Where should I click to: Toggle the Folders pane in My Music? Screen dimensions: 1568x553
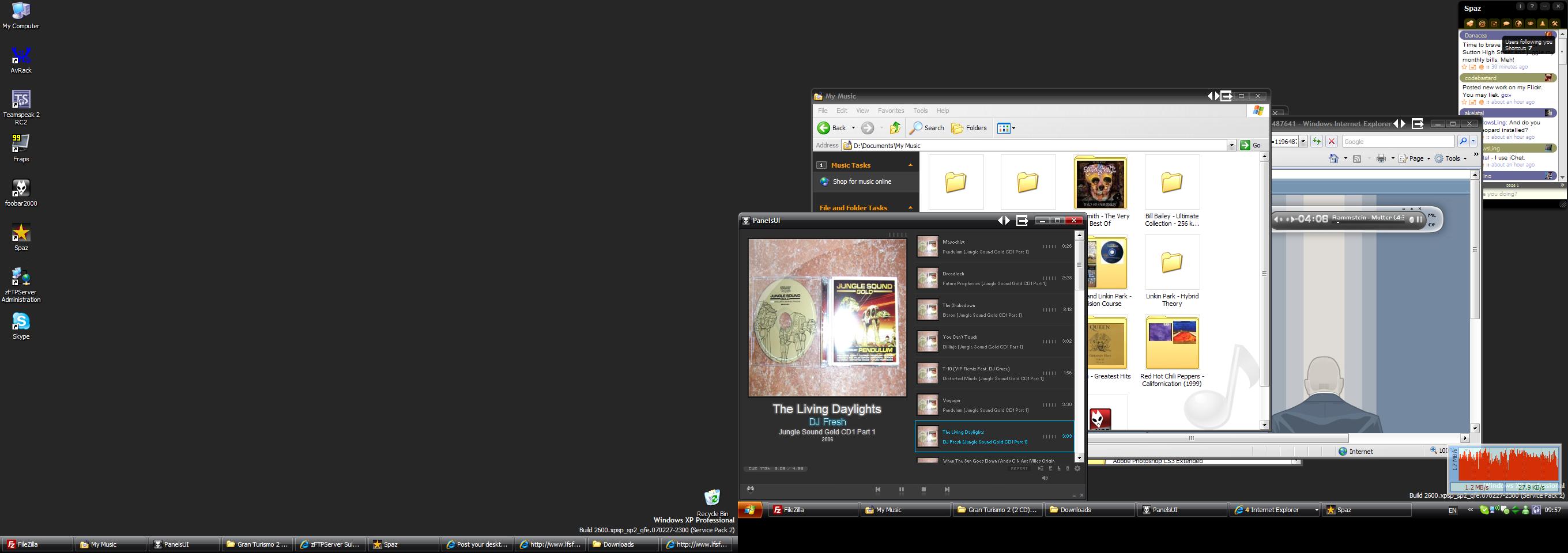pos(969,128)
